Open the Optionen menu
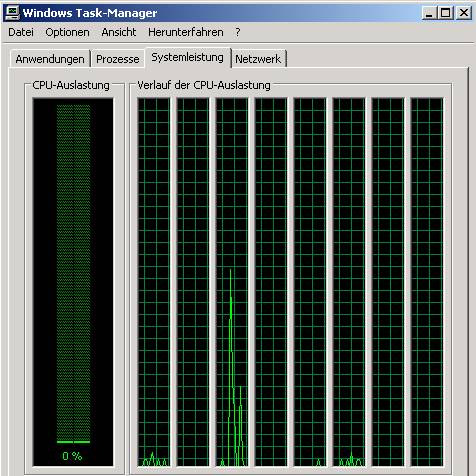476x476 pixels. (x=67, y=32)
